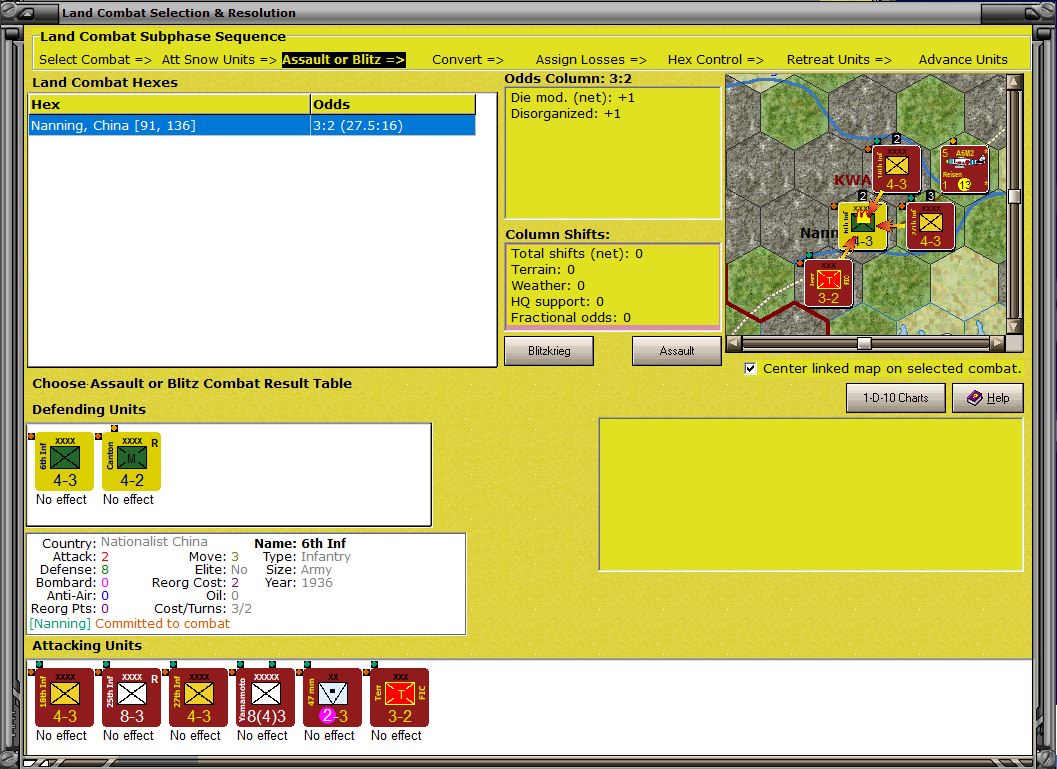
Task: Click the Weather: 0 shift line
Action: pos(547,286)
